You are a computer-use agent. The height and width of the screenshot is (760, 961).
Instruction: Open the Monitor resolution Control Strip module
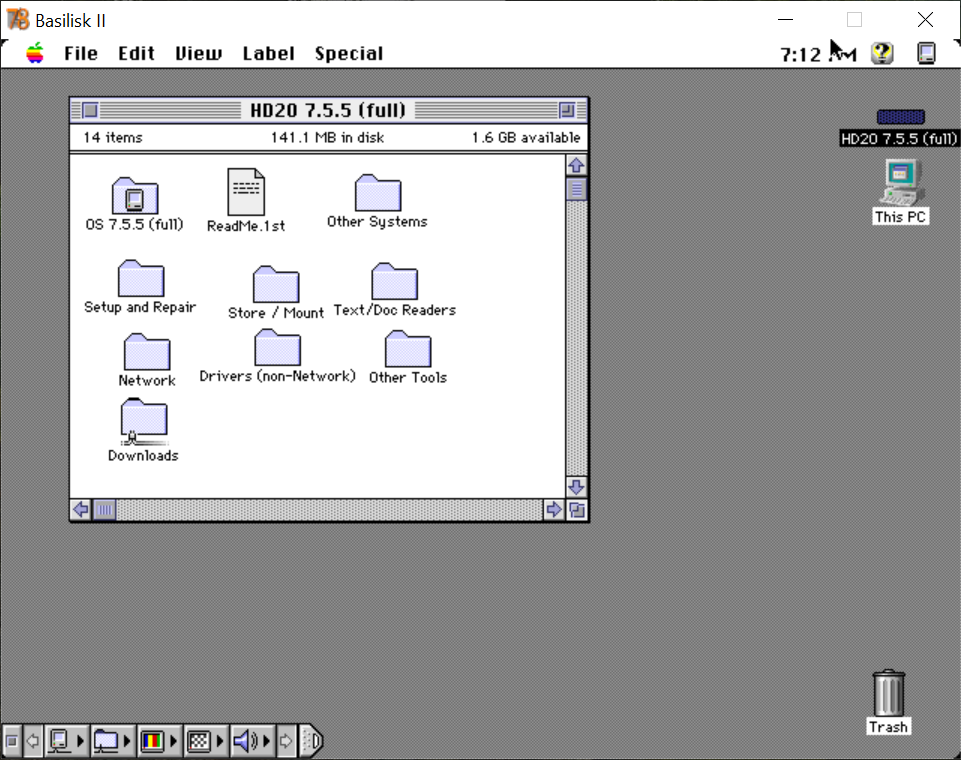[205, 741]
